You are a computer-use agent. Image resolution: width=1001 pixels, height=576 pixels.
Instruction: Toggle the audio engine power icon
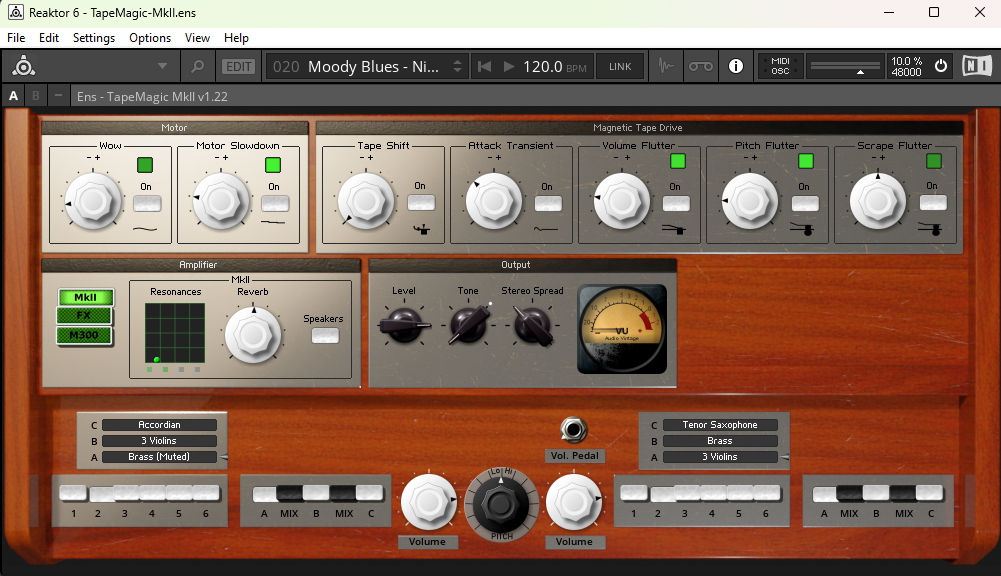(940, 66)
